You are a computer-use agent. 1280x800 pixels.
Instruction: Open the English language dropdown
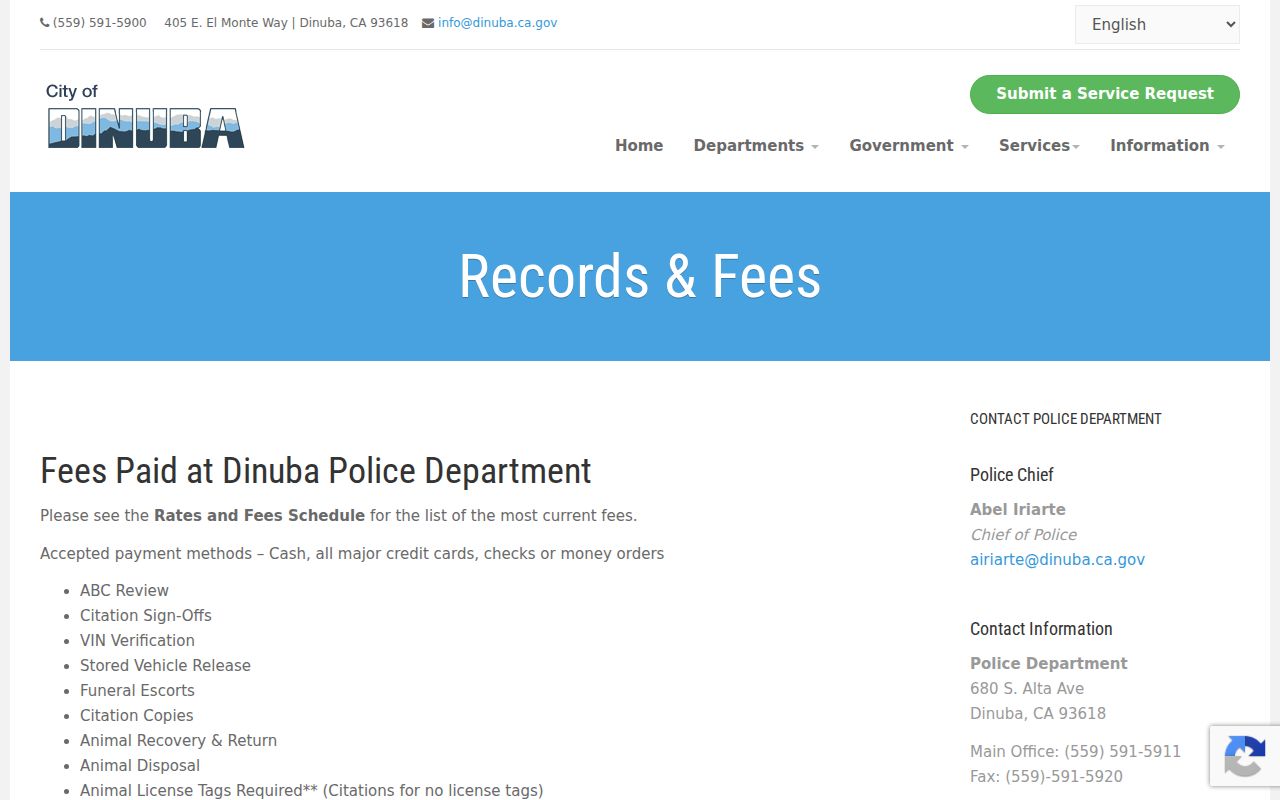[x=1157, y=25]
